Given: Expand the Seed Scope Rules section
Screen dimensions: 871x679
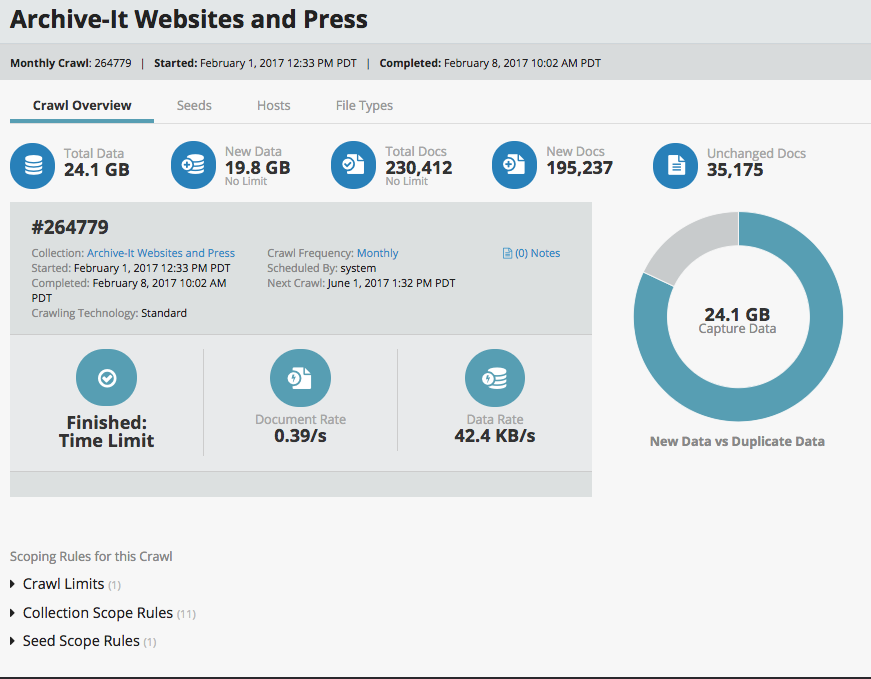Looking at the screenshot, I should [80, 641].
